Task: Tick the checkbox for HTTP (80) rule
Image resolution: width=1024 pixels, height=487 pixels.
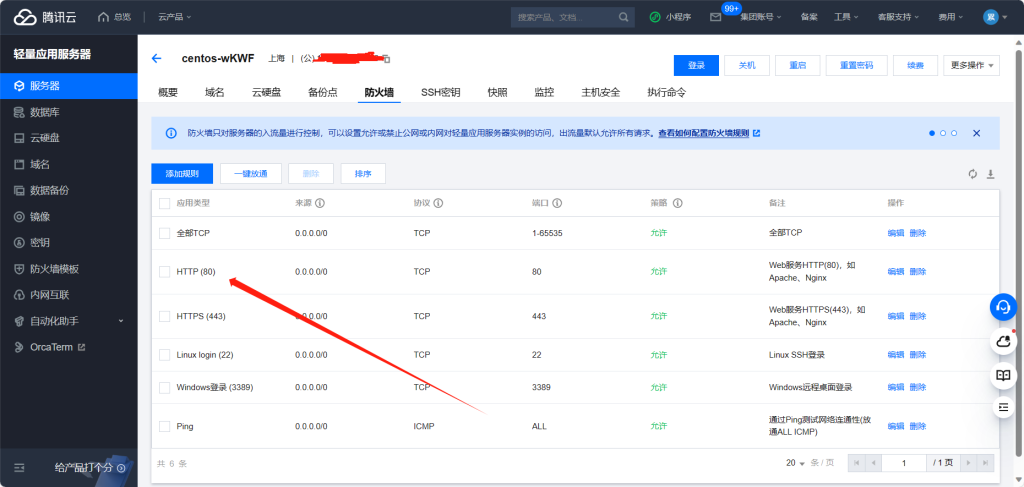Action: click(165, 271)
